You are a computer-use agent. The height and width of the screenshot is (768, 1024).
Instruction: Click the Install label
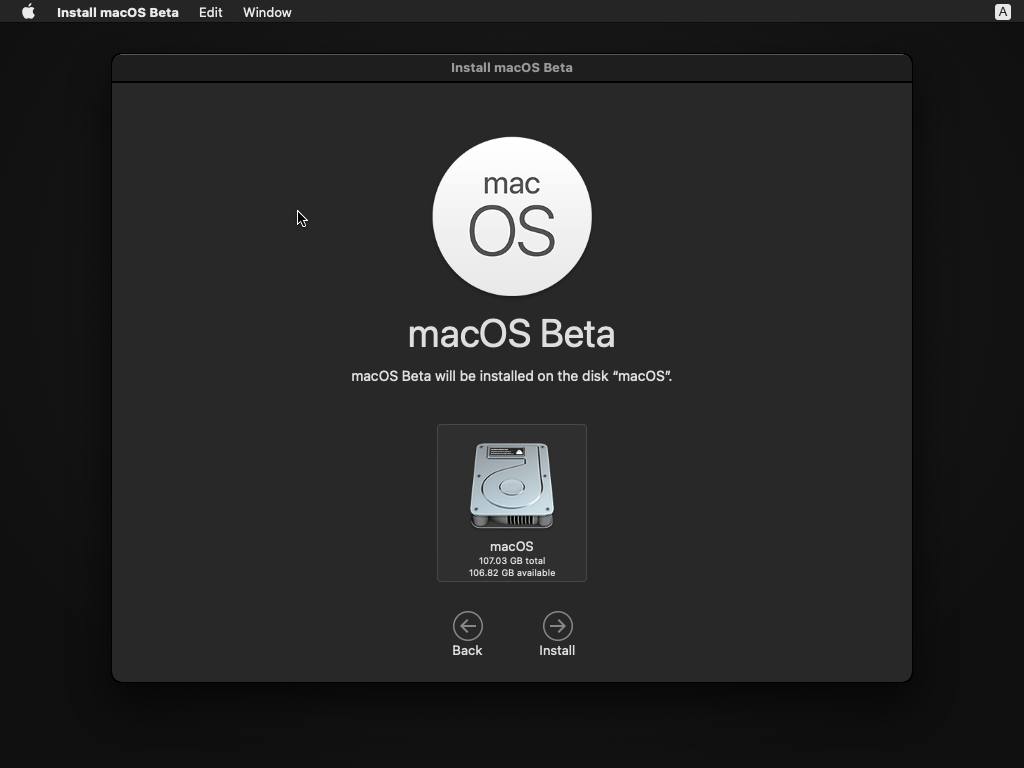pyautogui.click(x=557, y=650)
